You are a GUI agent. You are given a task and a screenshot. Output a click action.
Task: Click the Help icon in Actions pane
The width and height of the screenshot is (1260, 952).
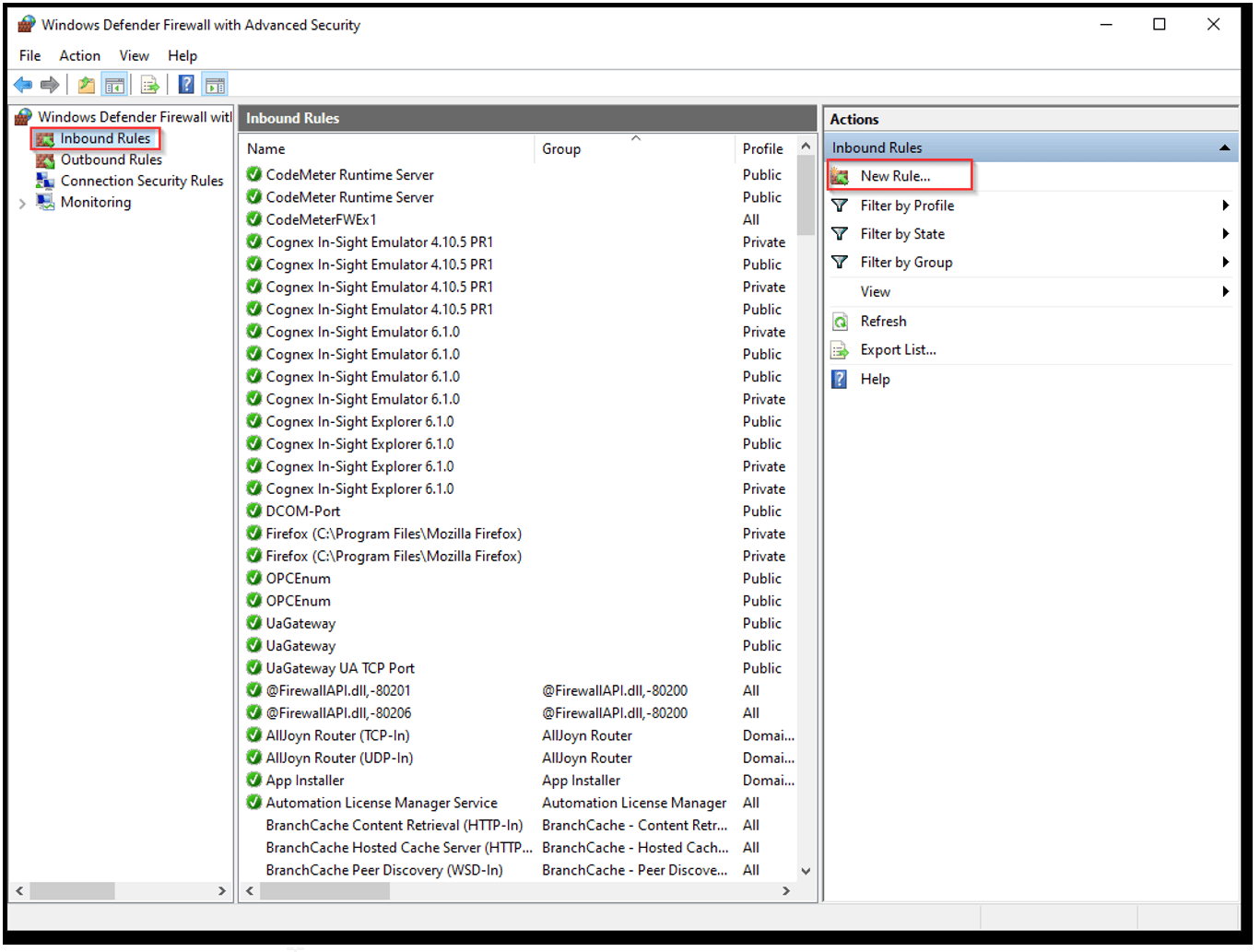tap(840, 380)
